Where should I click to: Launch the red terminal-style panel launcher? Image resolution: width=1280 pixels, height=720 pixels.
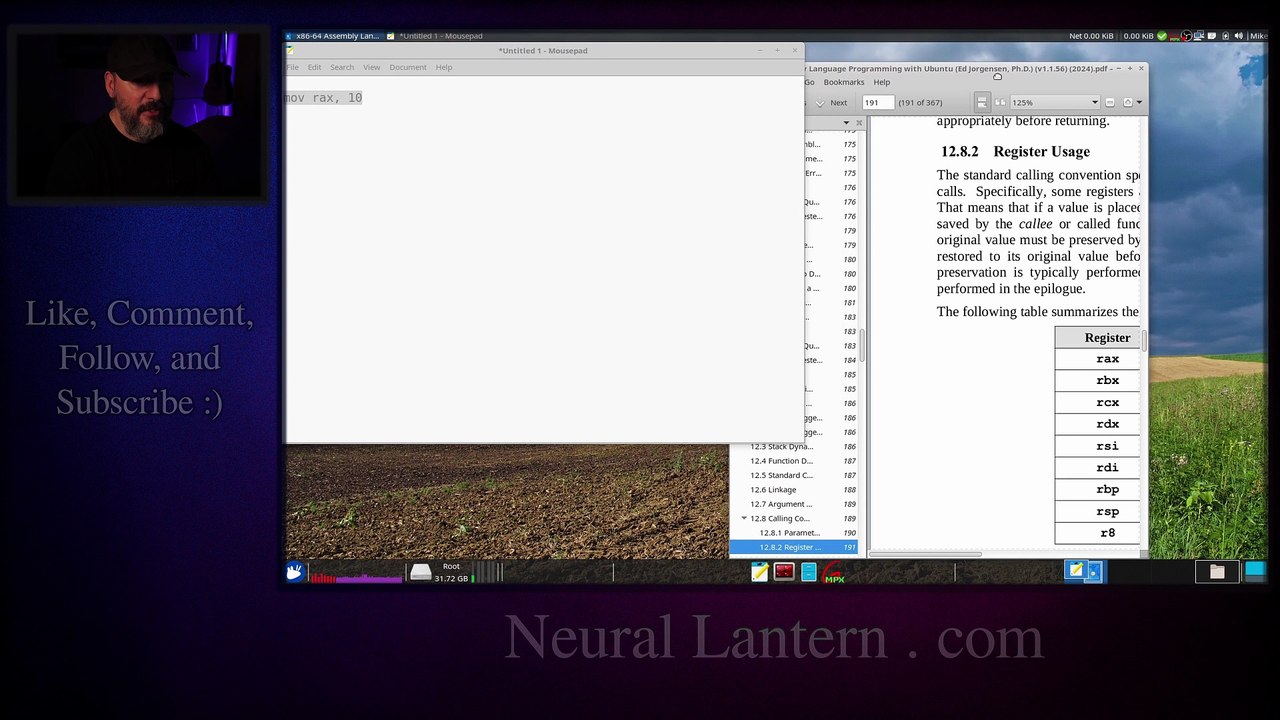click(x=784, y=572)
